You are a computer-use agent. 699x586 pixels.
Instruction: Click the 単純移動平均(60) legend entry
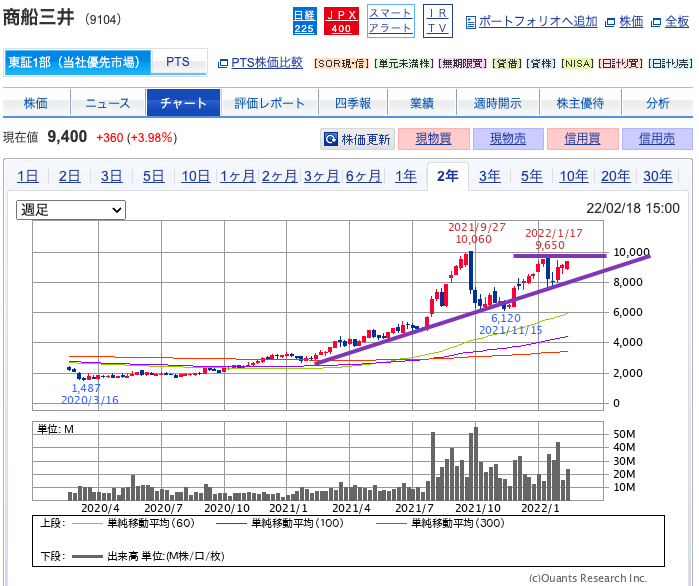133,523
